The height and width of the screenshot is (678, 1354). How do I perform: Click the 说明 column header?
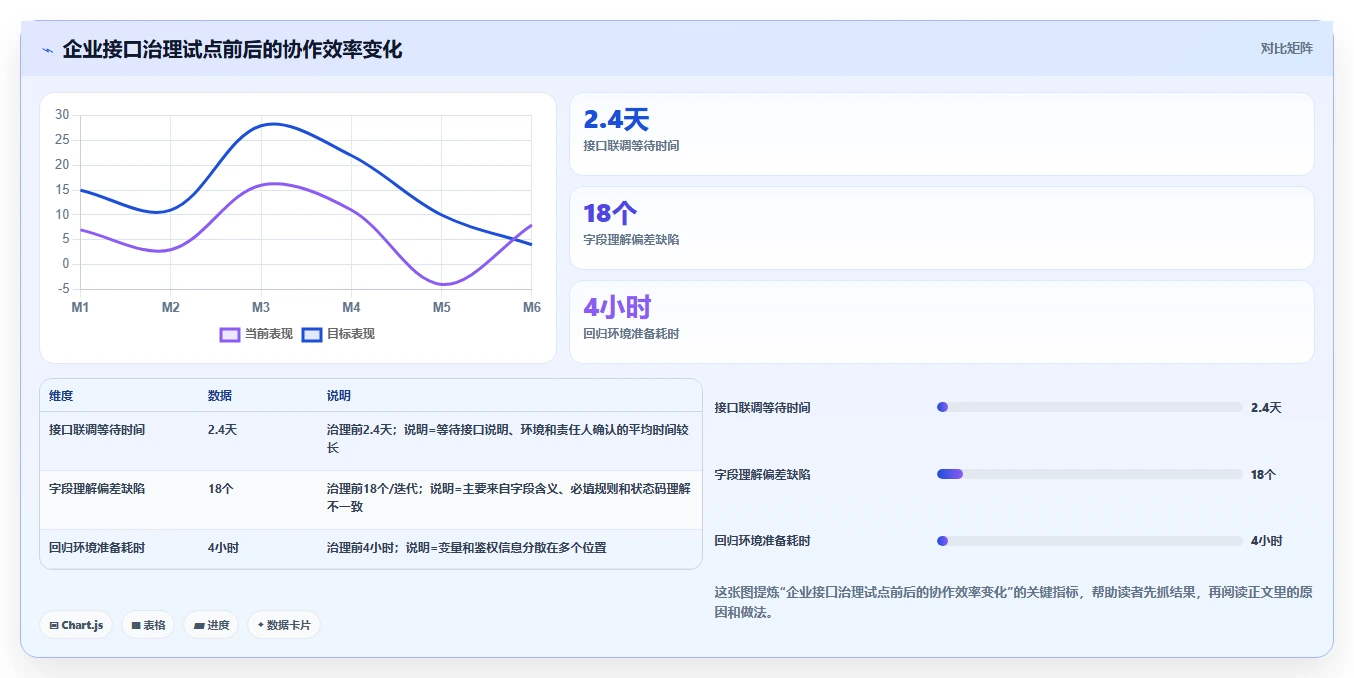click(x=339, y=396)
